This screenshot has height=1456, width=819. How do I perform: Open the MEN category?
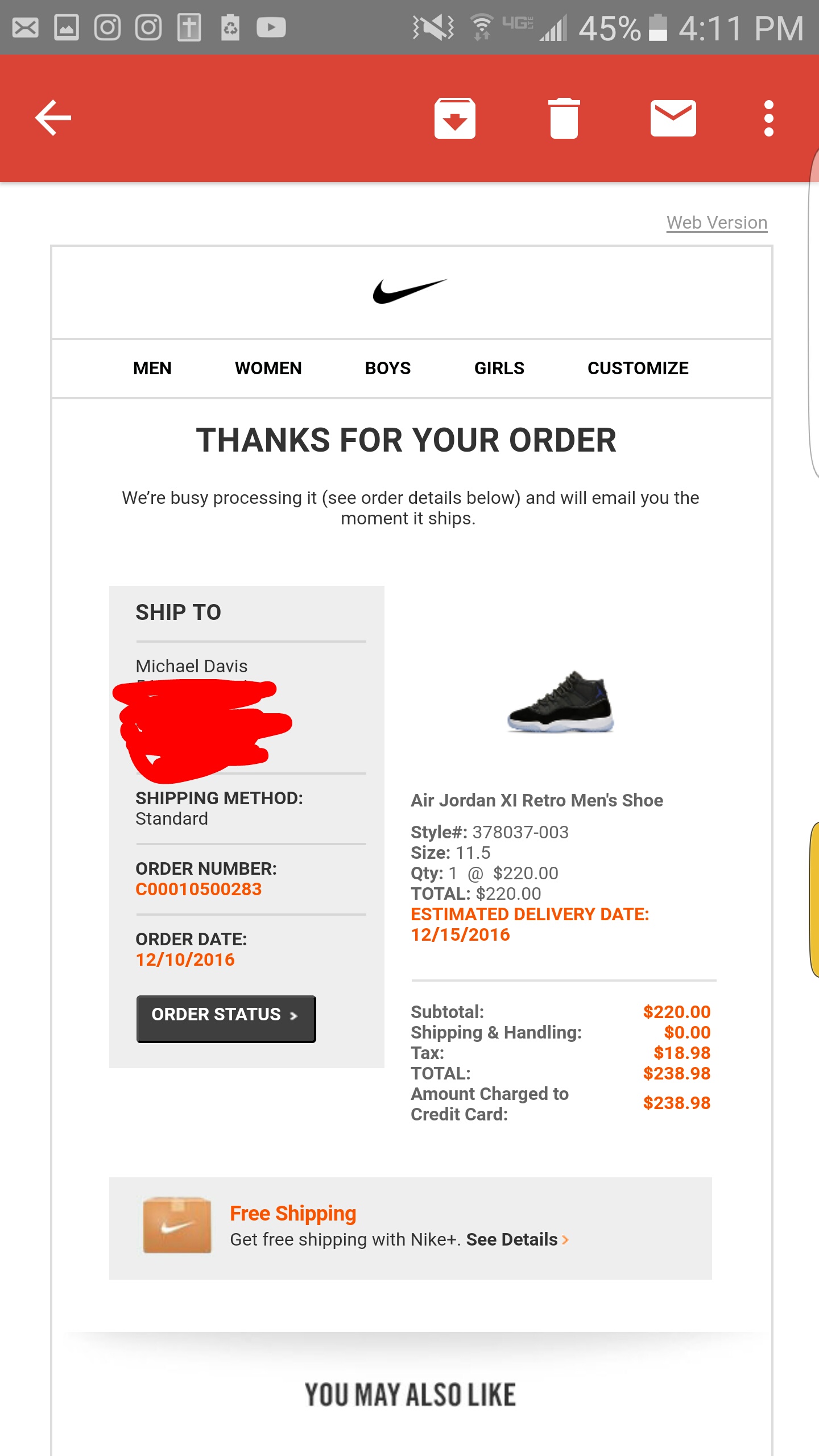152,368
